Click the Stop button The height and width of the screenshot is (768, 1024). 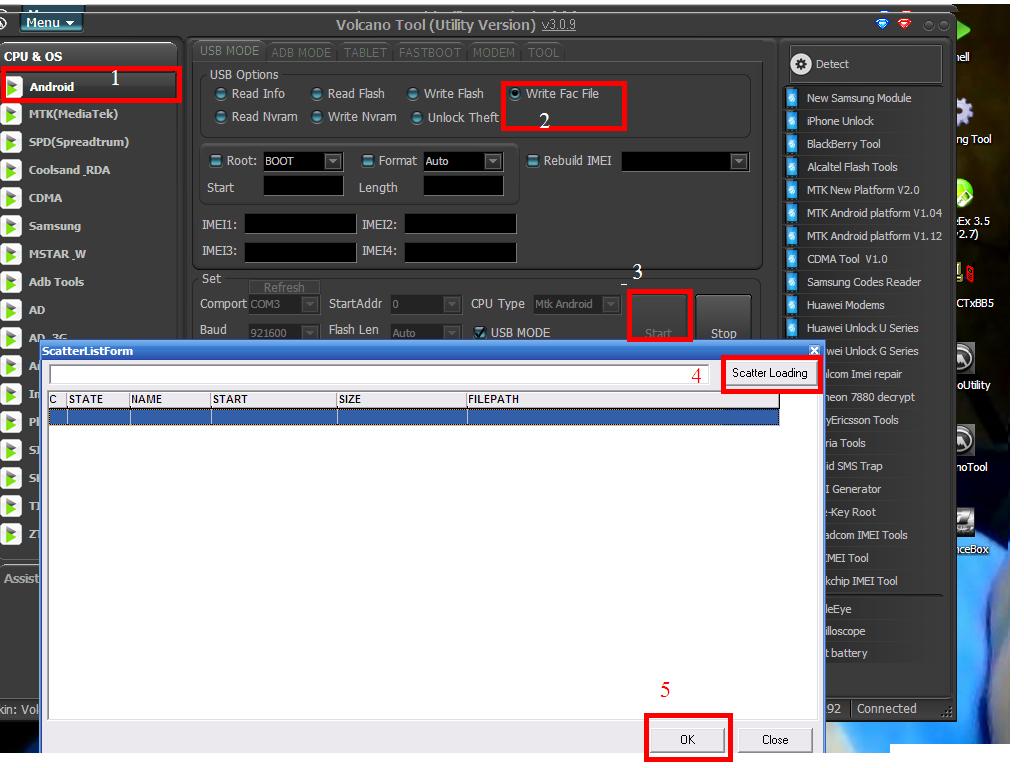(x=723, y=319)
